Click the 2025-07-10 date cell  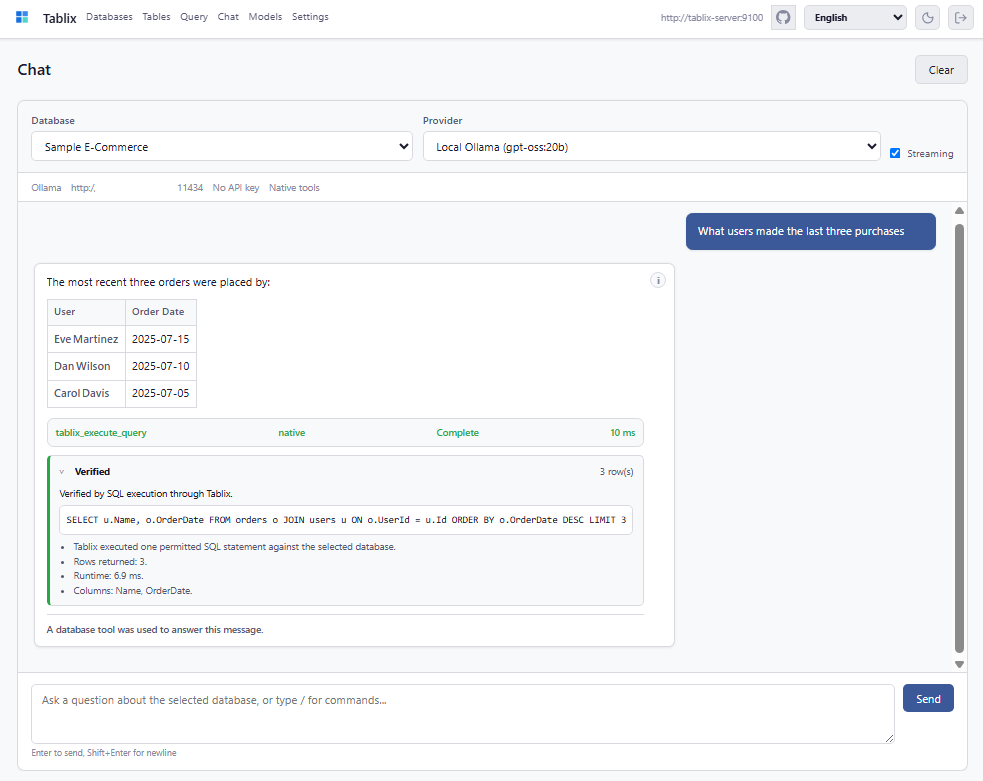click(x=160, y=366)
